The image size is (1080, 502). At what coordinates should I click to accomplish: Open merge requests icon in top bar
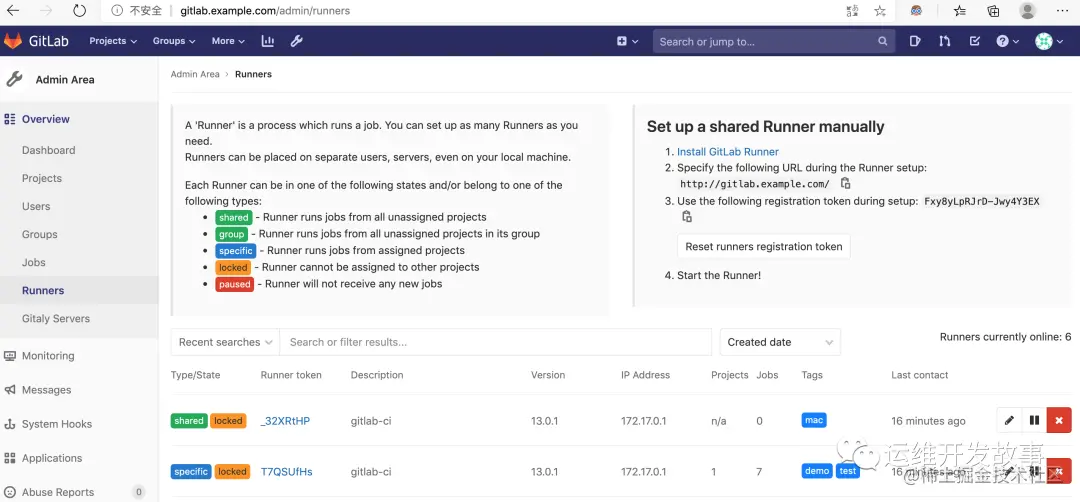click(x=945, y=41)
